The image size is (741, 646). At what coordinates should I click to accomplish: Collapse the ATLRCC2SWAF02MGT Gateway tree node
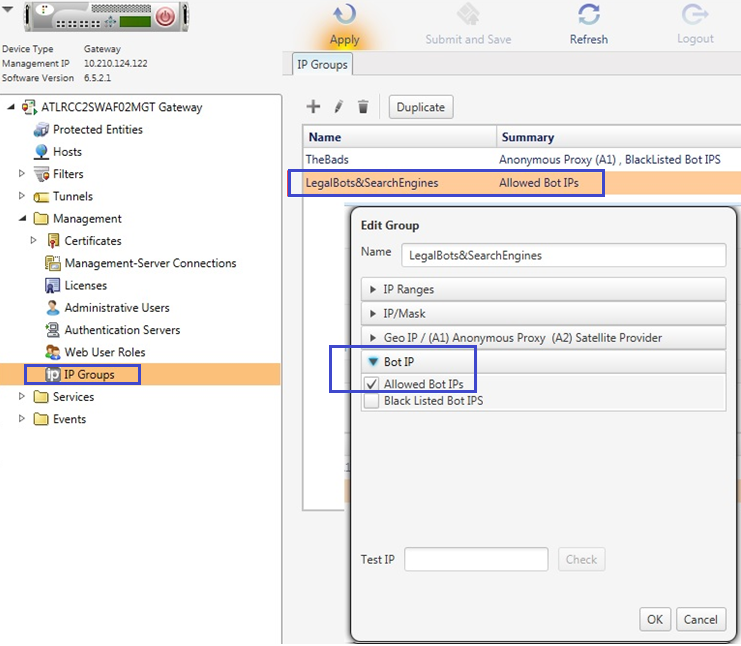coord(10,107)
